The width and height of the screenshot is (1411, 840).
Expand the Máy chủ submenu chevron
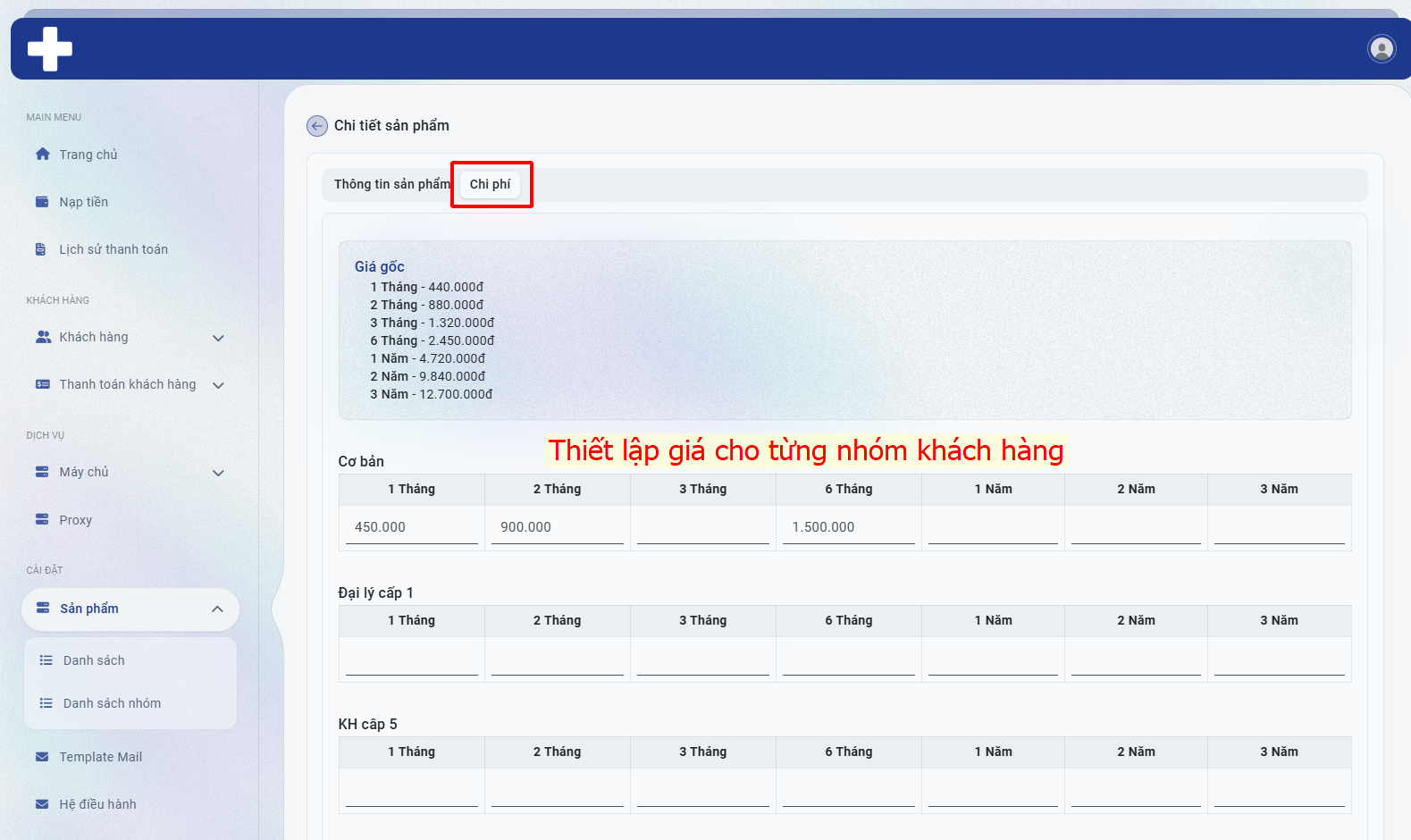pos(218,473)
